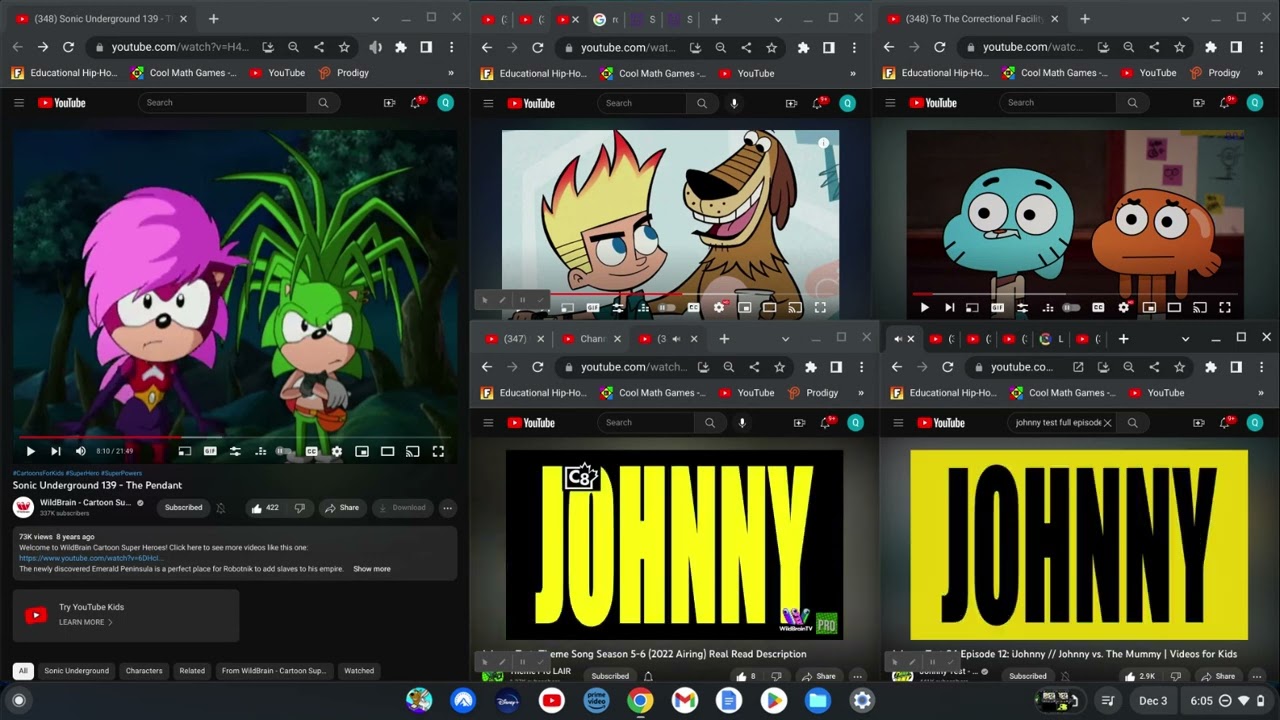Open Chrome menu in bottom-middle Johnny window
Screen dimensions: 1280x720
(x=861, y=367)
